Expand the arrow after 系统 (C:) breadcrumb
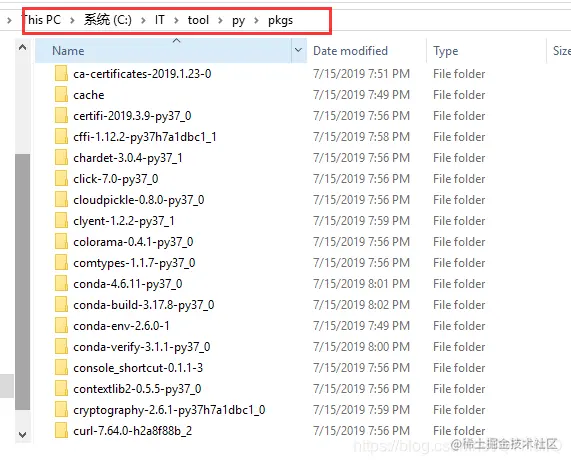 (143, 20)
